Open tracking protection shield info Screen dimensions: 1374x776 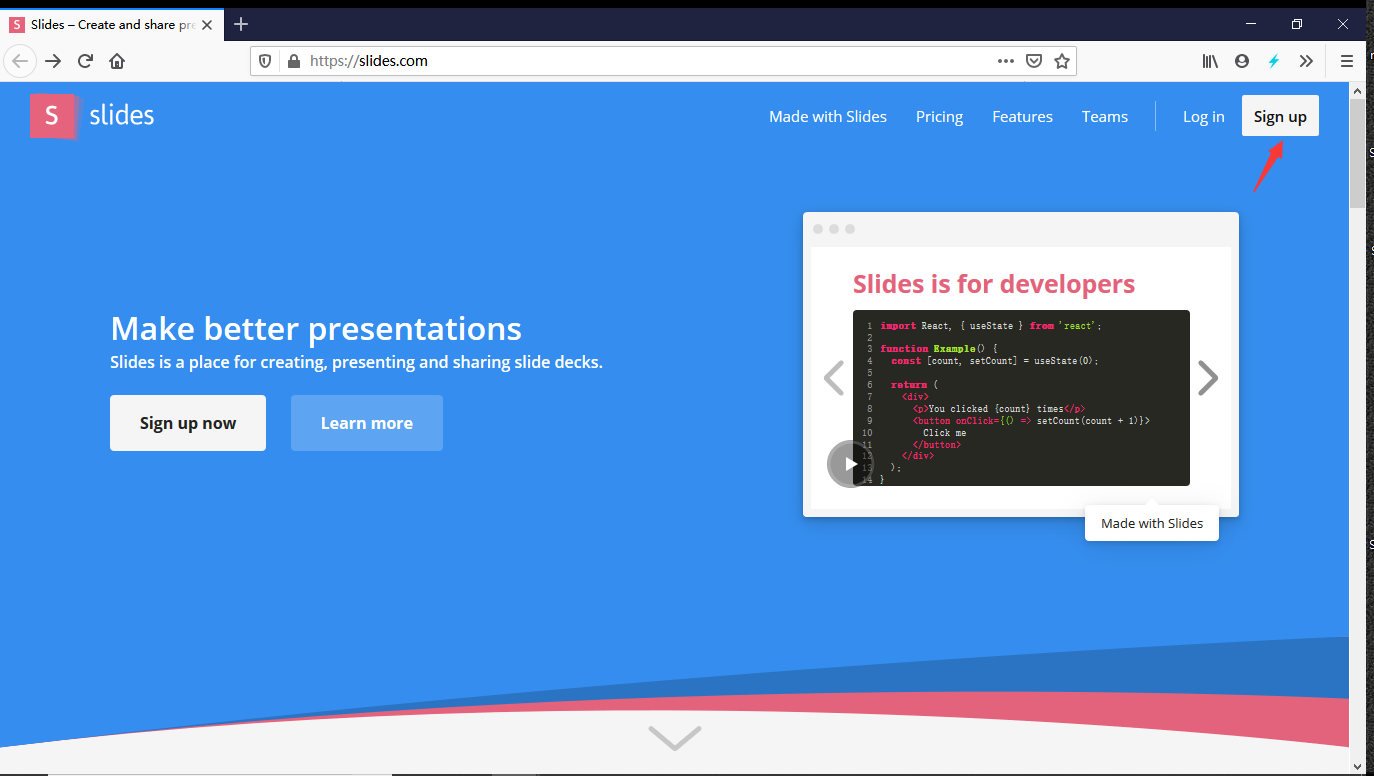point(265,61)
